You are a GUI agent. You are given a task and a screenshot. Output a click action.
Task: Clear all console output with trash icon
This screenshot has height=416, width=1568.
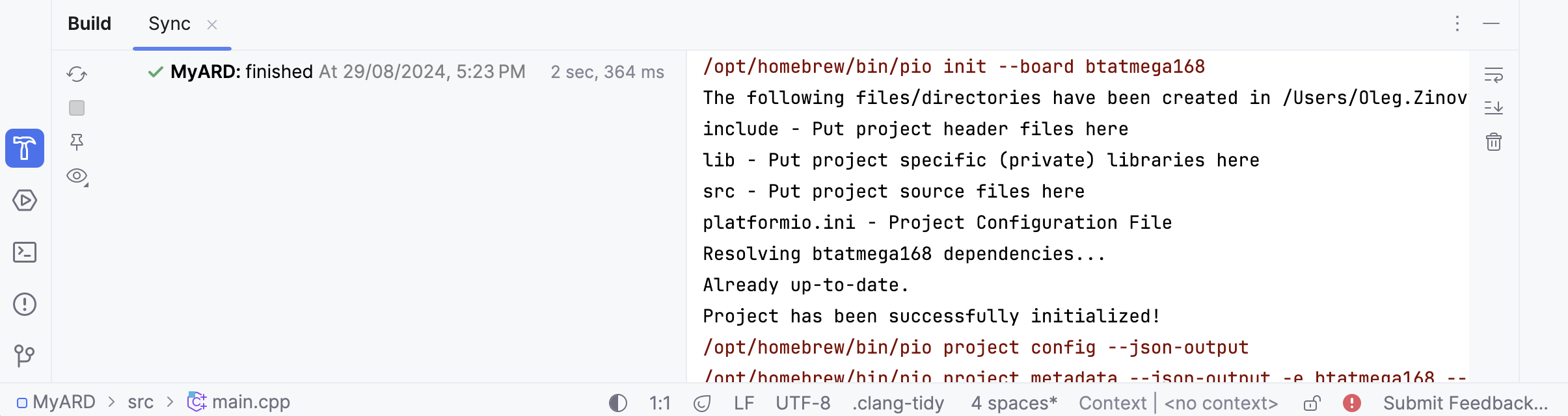click(x=1494, y=142)
